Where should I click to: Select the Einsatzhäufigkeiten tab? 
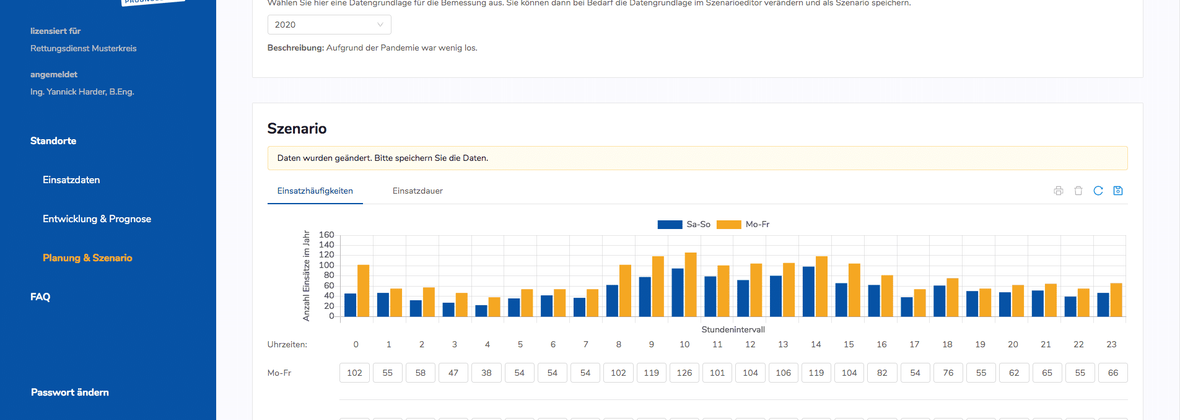(x=315, y=191)
